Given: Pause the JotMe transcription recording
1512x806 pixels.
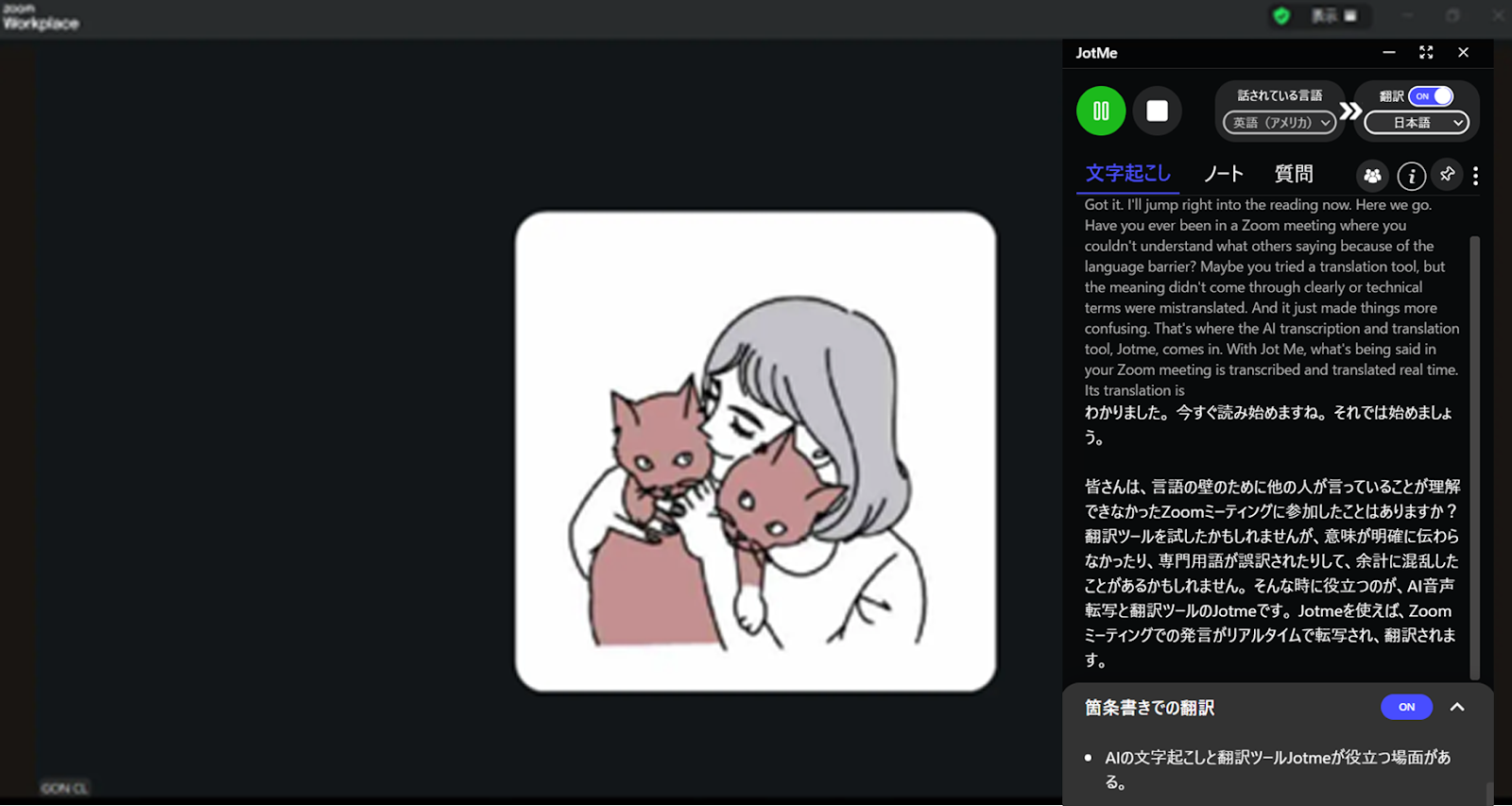Looking at the screenshot, I should 1101,111.
